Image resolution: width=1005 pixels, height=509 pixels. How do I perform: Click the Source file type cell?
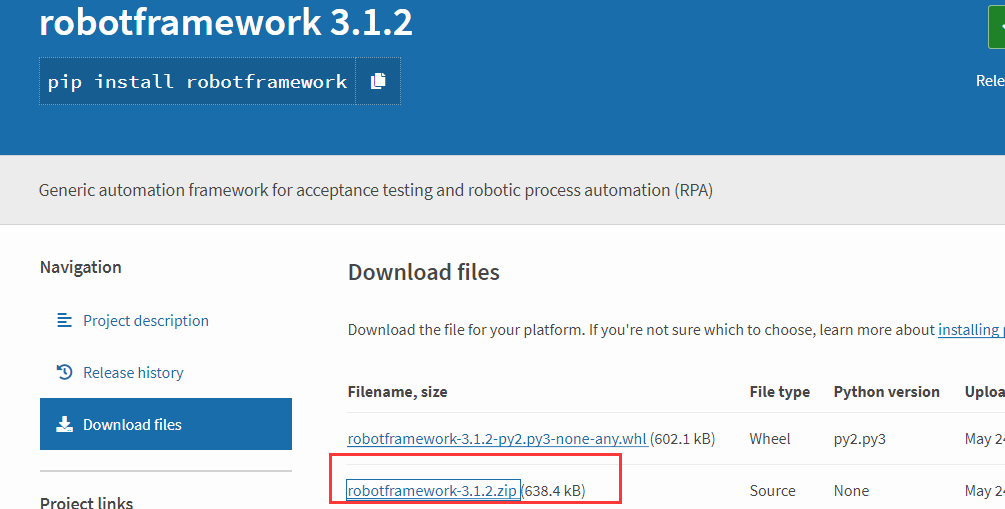pos(772,491)
